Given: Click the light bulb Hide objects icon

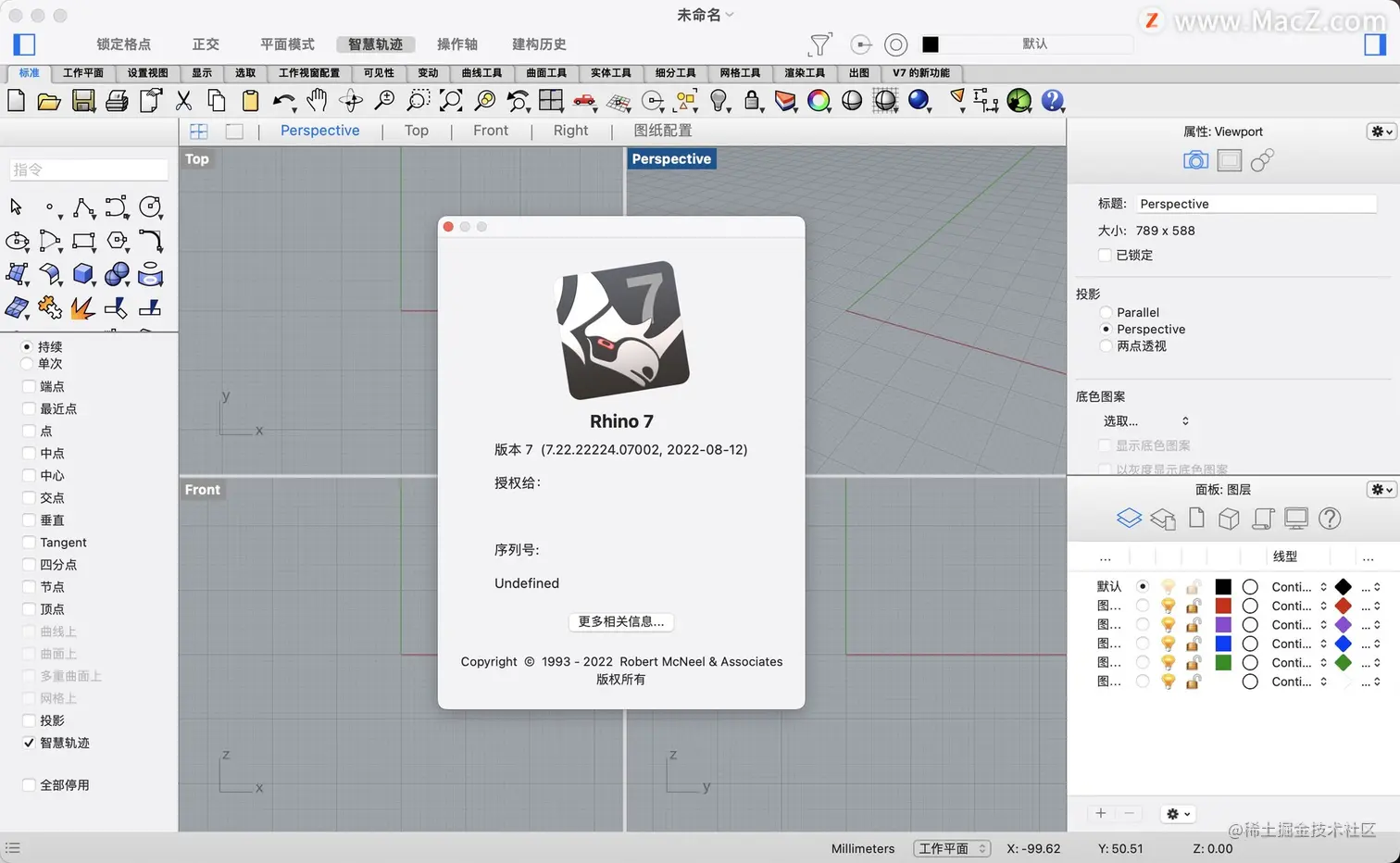Looking at the screenshot, I should [719, 101].
